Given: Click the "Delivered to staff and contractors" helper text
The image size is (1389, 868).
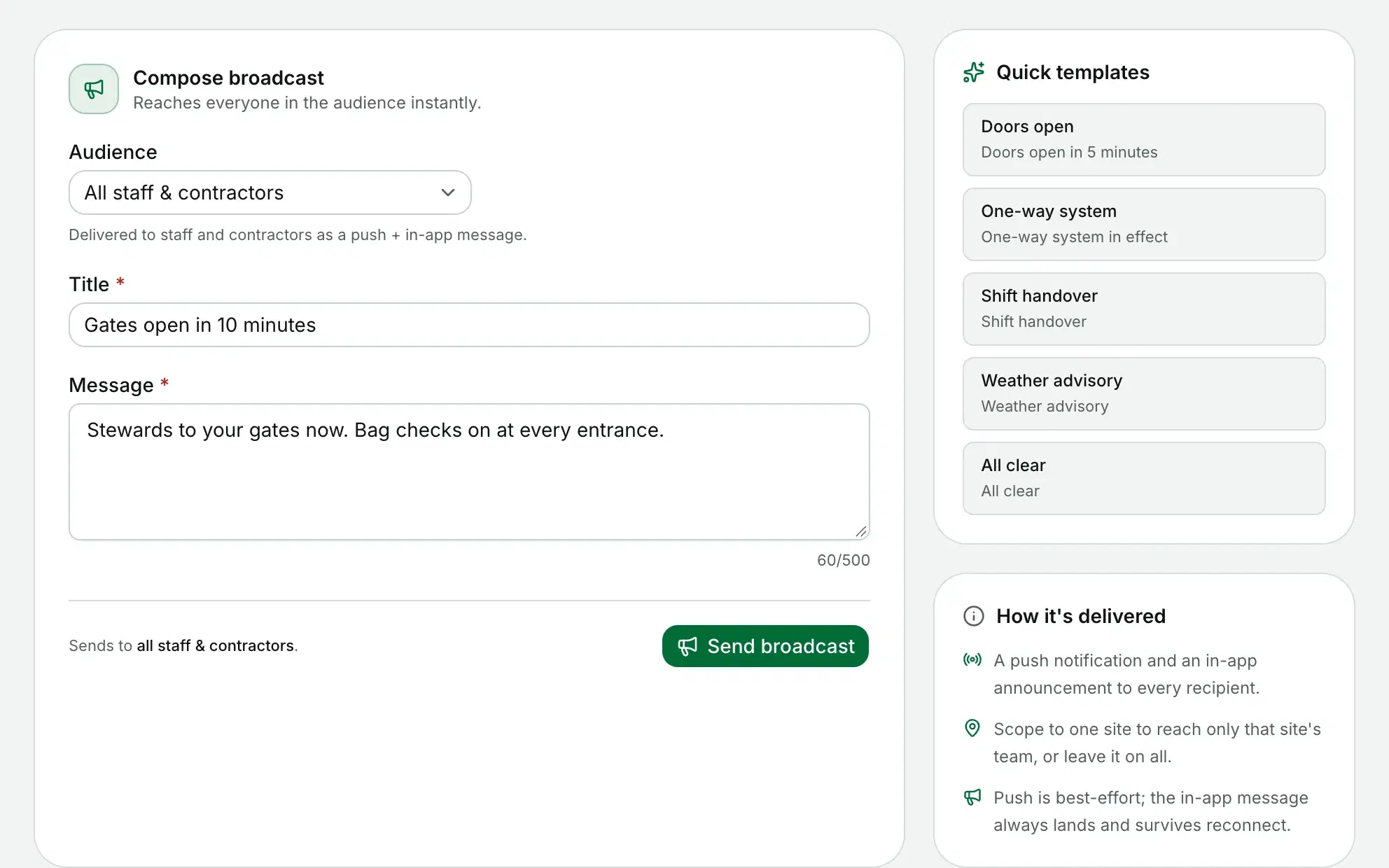Looking at the screenshot, I should [x=298, y=234].
